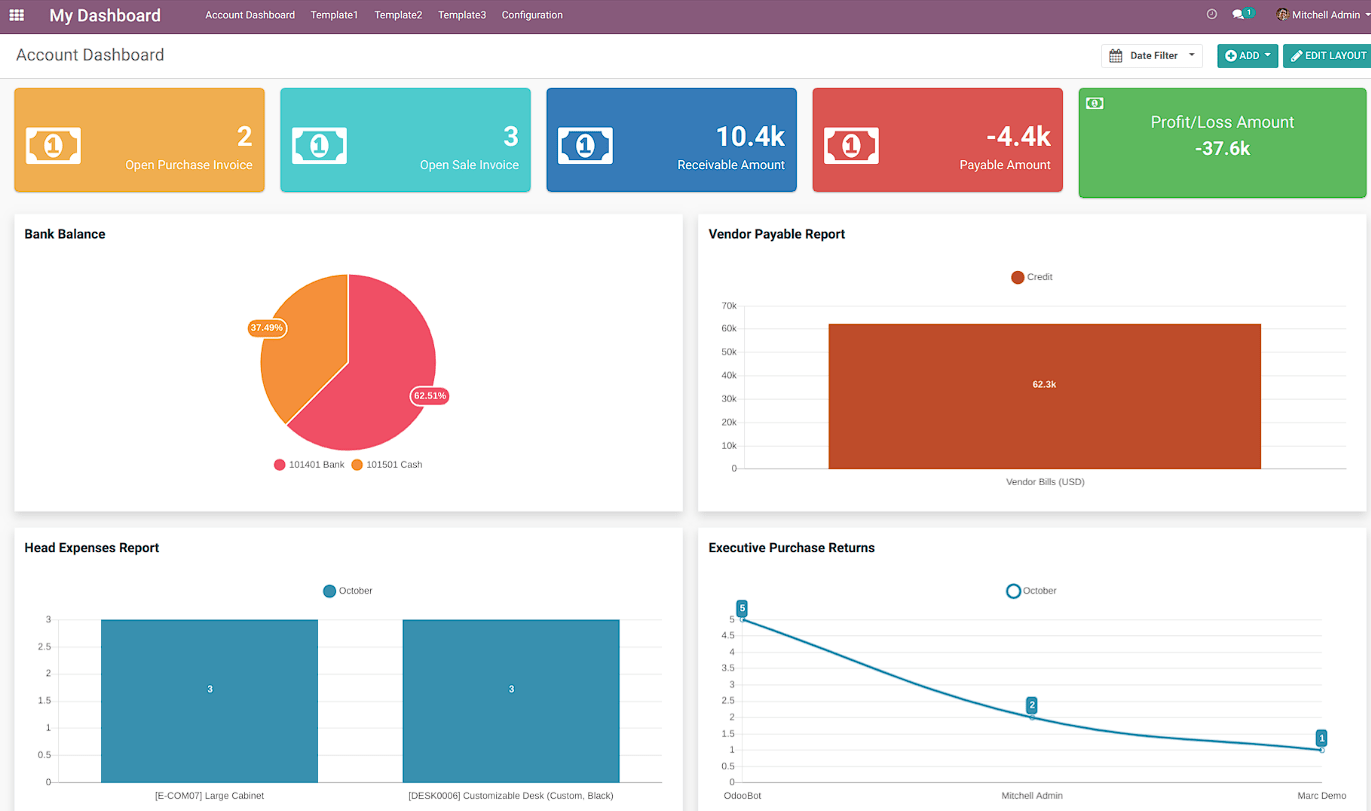Click the Profit/Loss Amount small money icon
The width and height of the screenshot is (1371, 811).
pyautogui.click(x=1095, y=103)
